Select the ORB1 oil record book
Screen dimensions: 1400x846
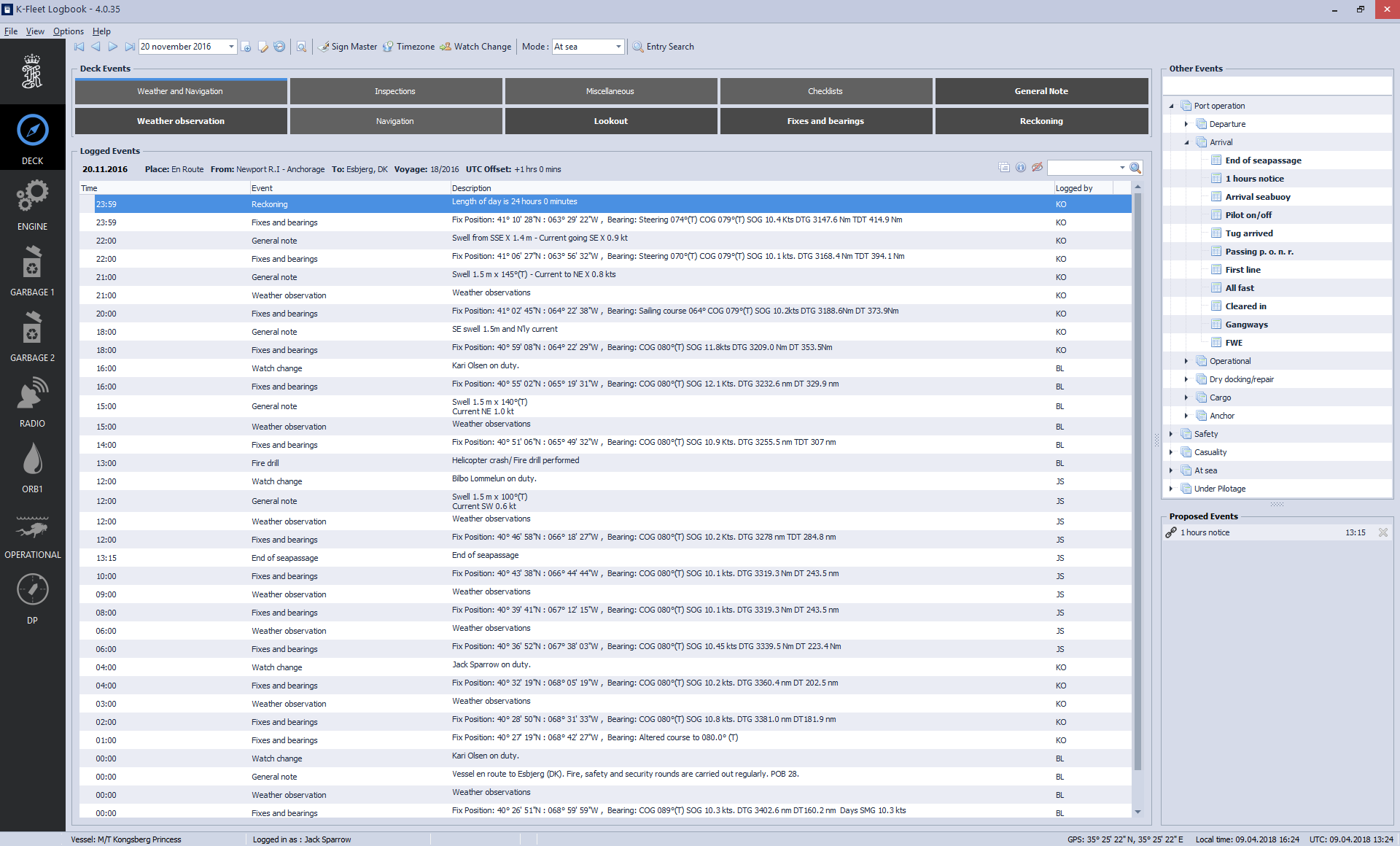[x=32, y=467]
